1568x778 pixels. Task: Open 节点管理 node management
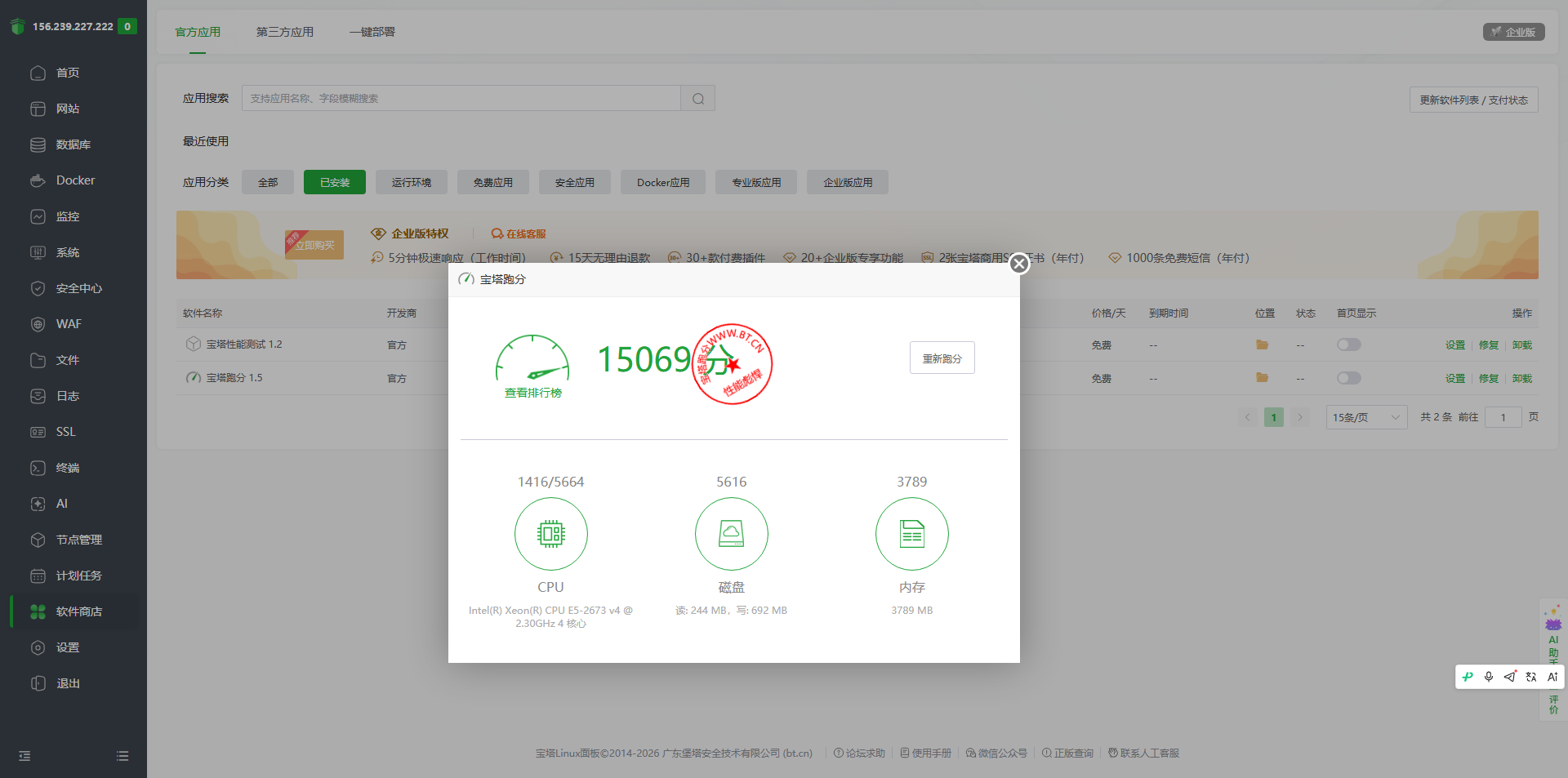tap(78, 540)
